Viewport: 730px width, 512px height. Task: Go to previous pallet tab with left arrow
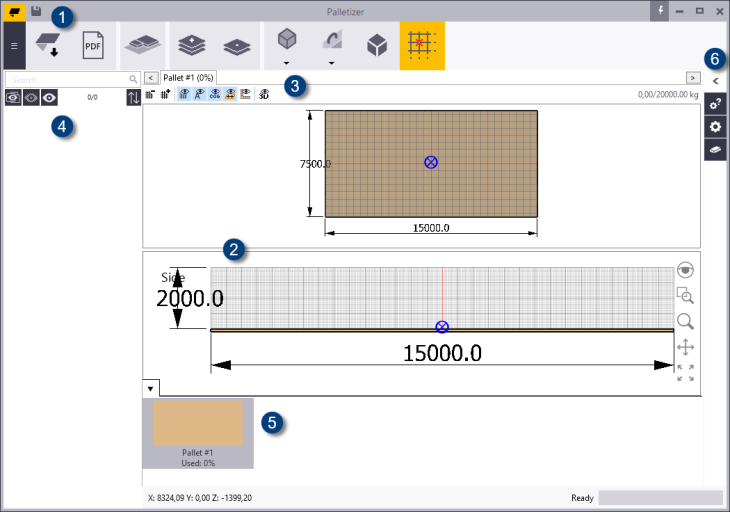coord(151,78)
